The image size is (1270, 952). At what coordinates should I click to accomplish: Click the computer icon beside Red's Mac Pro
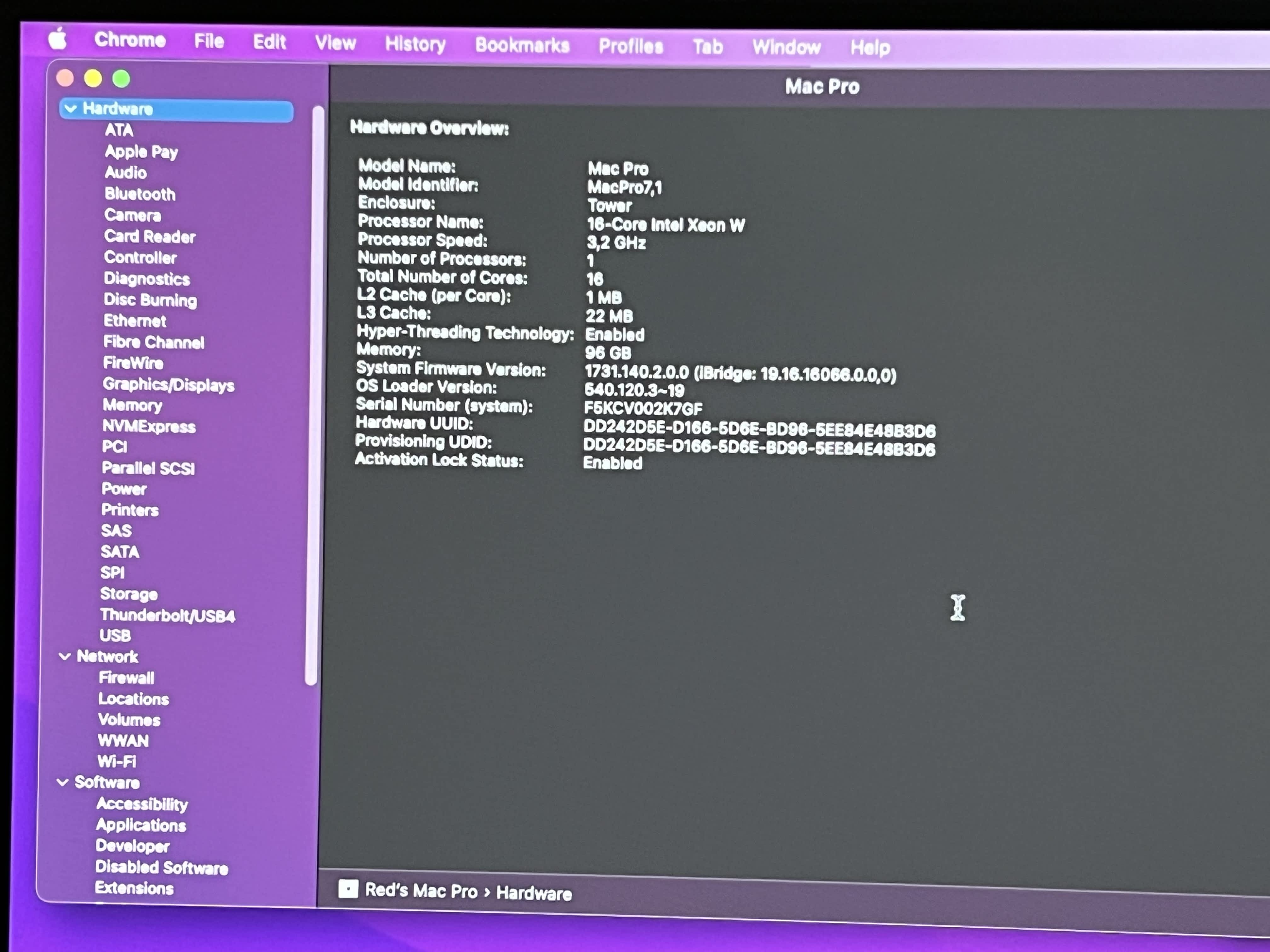coord(348,889)
